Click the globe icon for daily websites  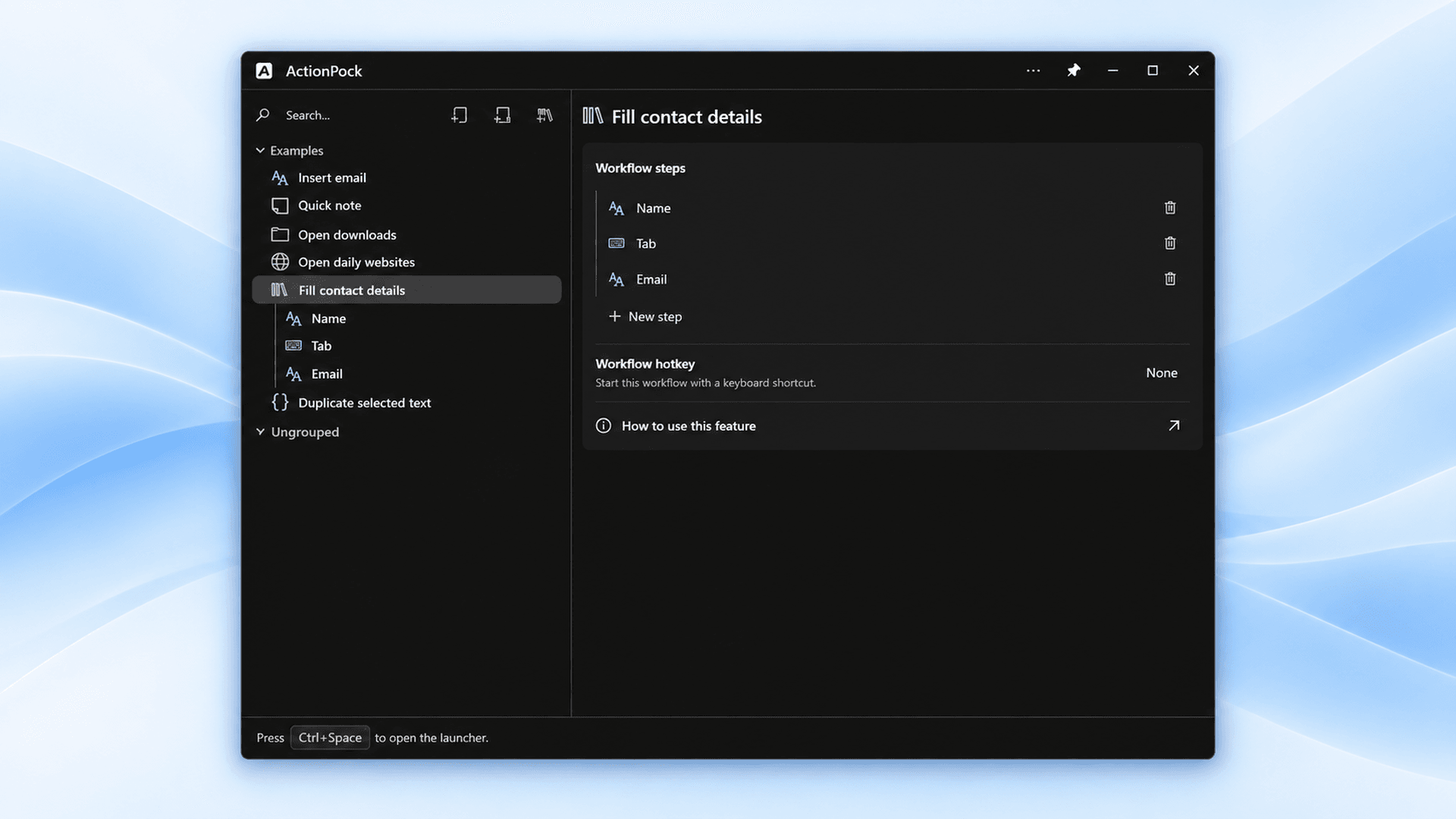click(281, 262)
